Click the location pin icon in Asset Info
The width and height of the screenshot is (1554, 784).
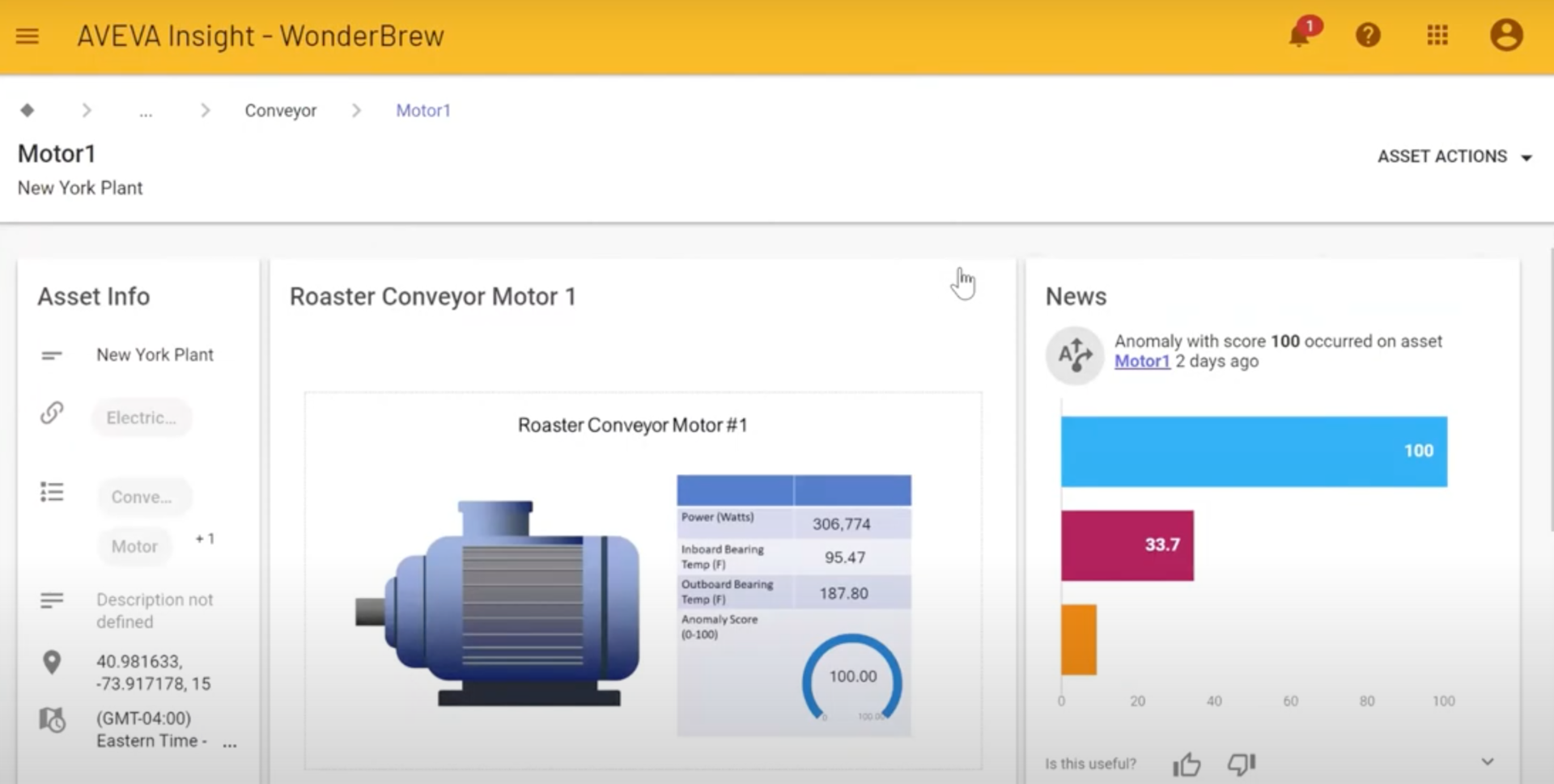[x=52, y=662]
